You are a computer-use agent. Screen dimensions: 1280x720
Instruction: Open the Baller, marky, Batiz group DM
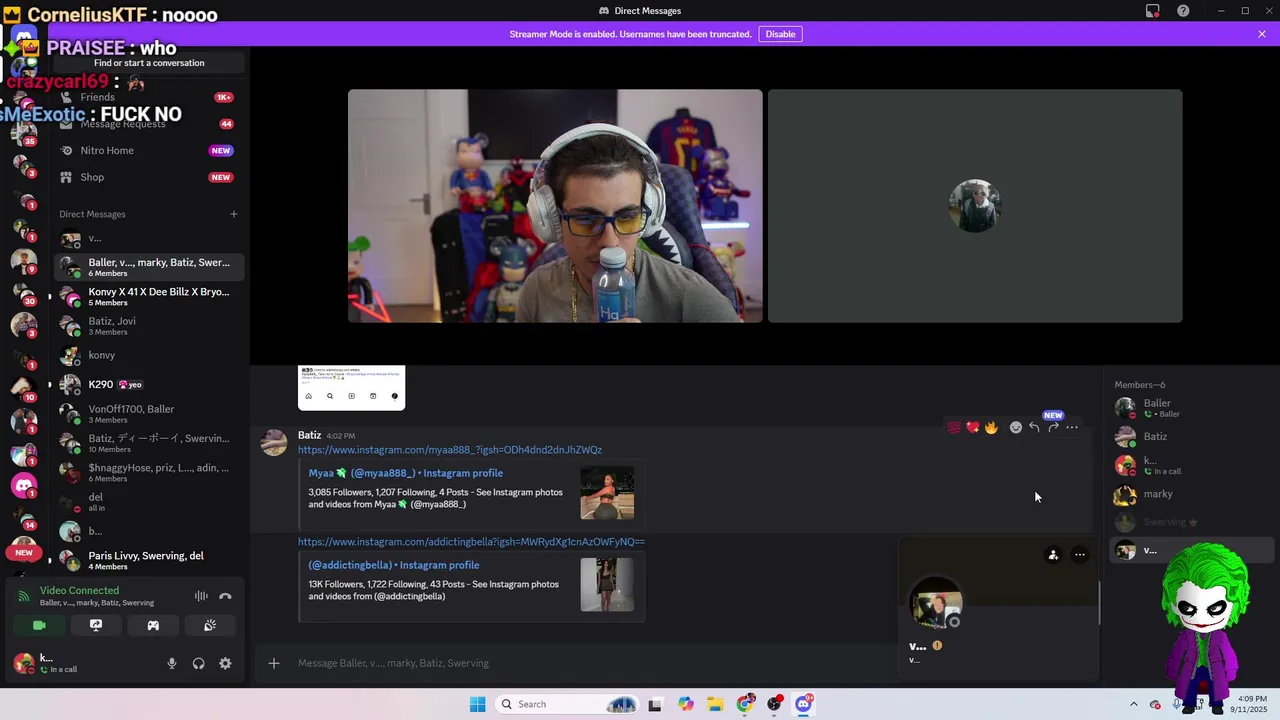click(148, 267)
